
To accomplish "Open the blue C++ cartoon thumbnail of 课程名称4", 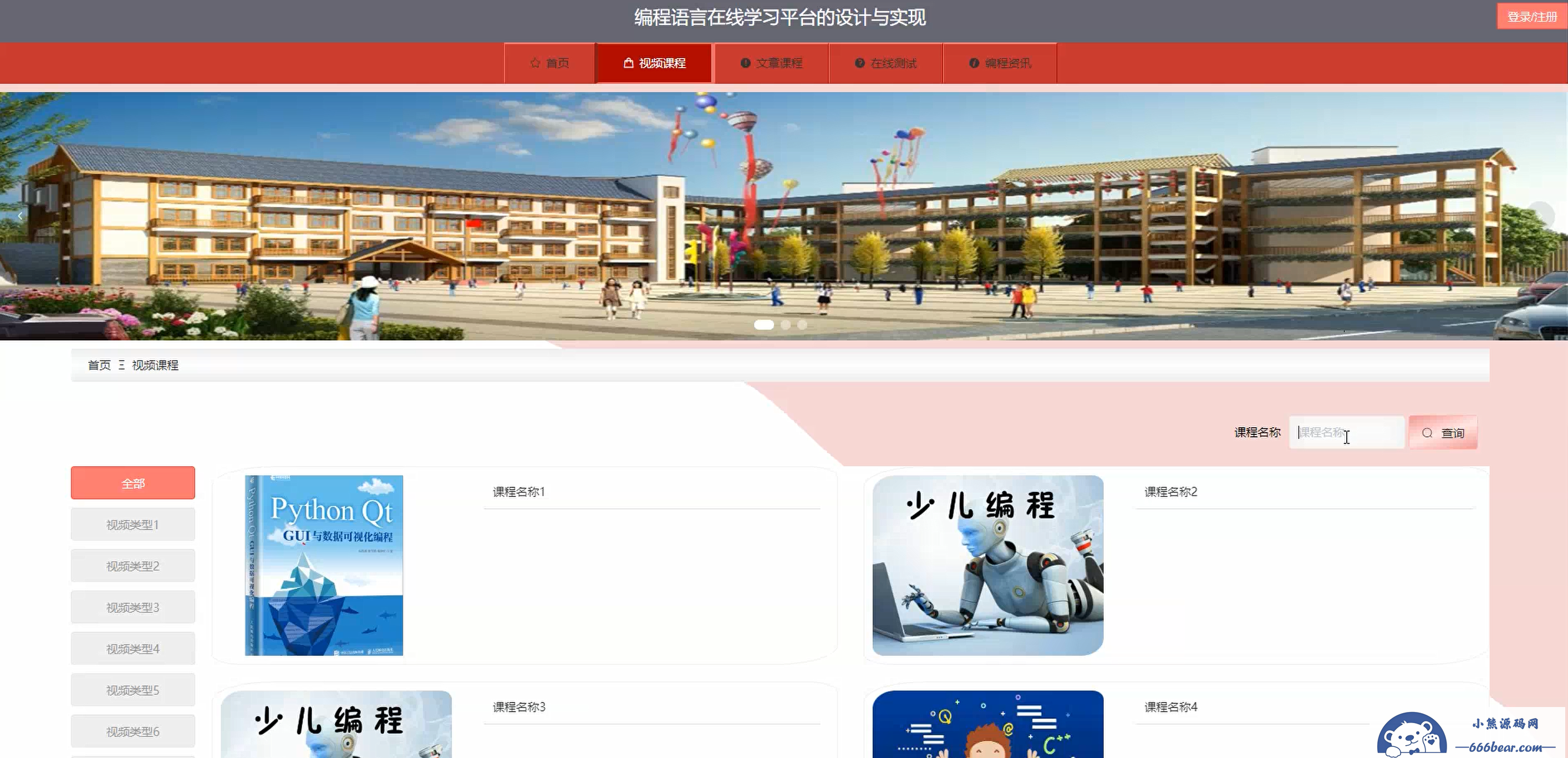I will 988,724.
